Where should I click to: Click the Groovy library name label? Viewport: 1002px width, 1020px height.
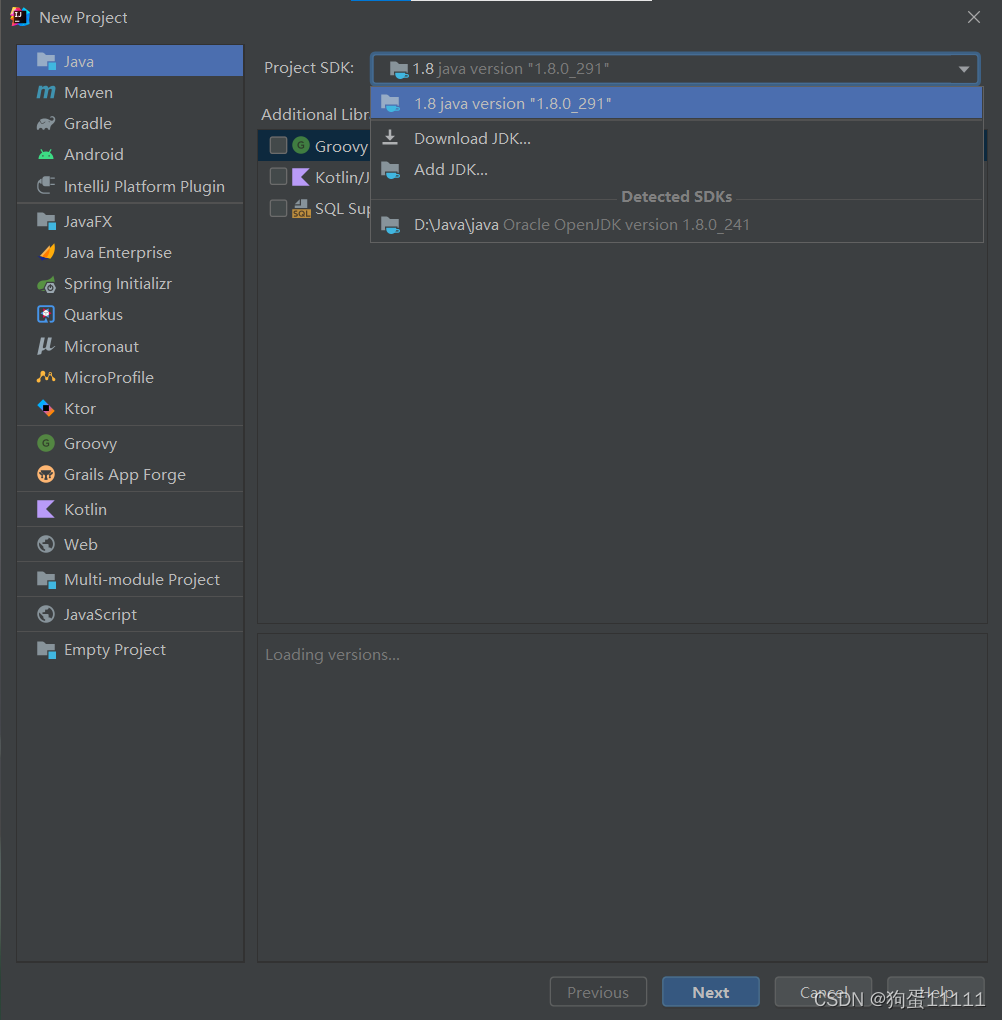(342, 146)
